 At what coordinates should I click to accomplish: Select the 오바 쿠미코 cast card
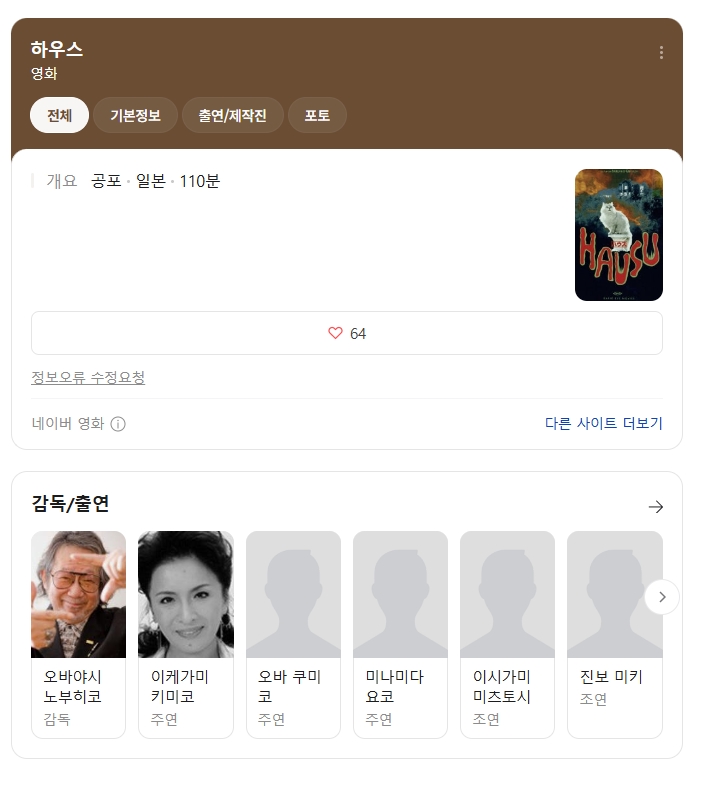[293, 634]
